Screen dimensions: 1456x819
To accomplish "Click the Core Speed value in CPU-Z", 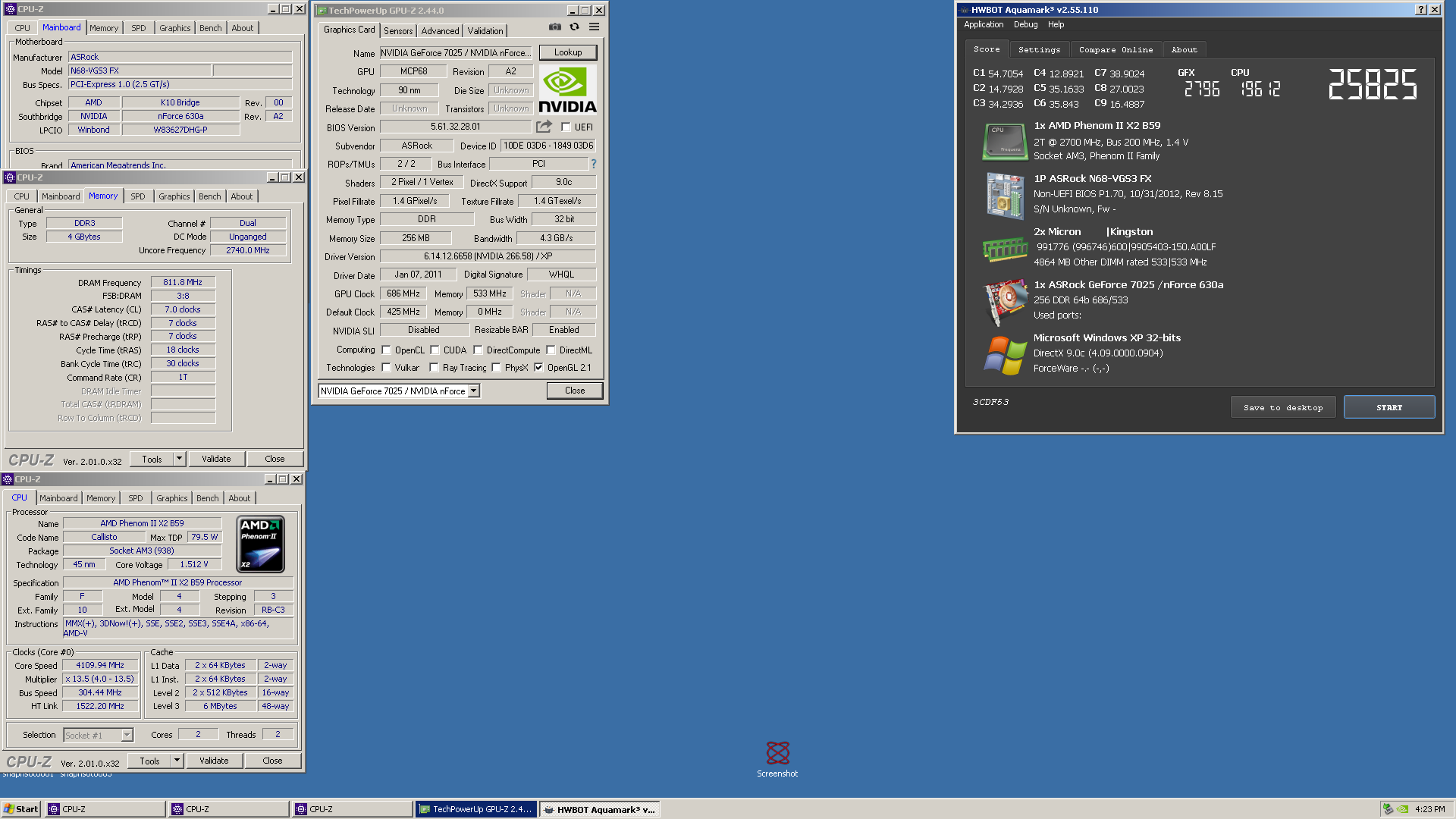I will (x=100, y=665).
